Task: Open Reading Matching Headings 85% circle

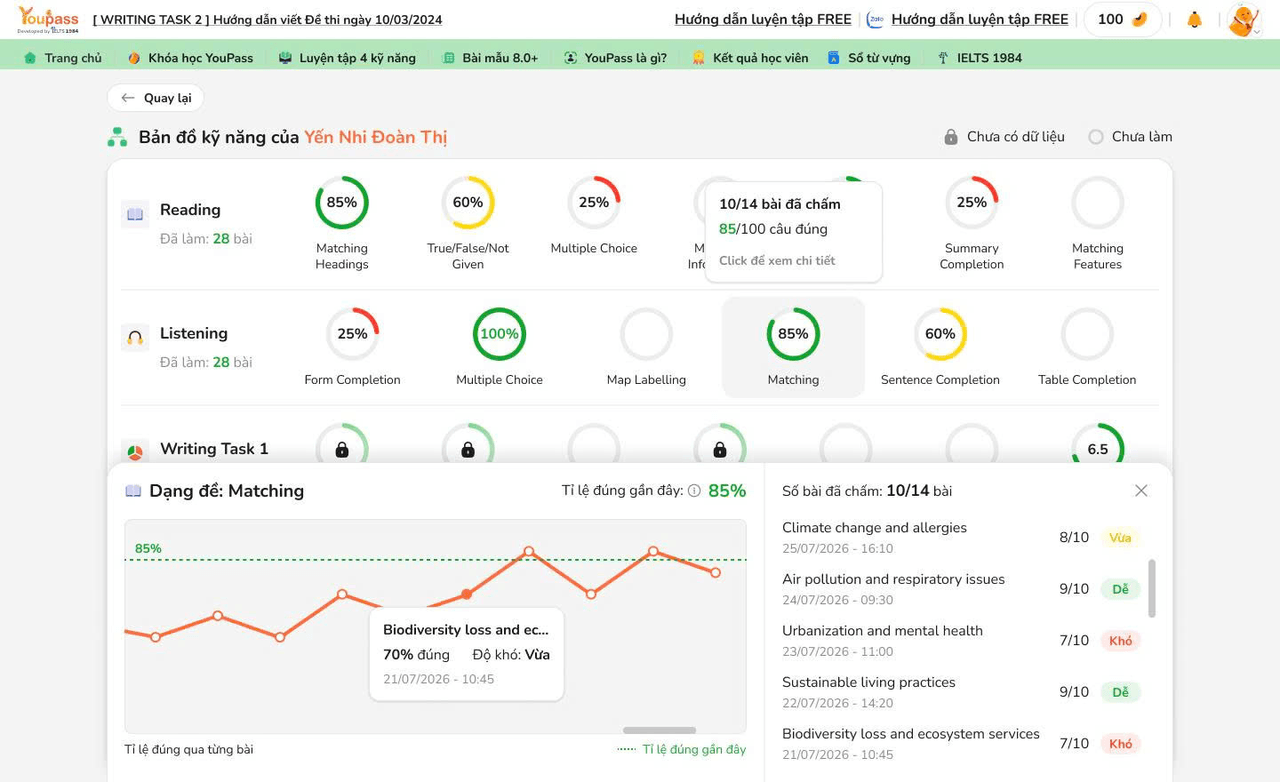Action: click(x=342, y=203)
